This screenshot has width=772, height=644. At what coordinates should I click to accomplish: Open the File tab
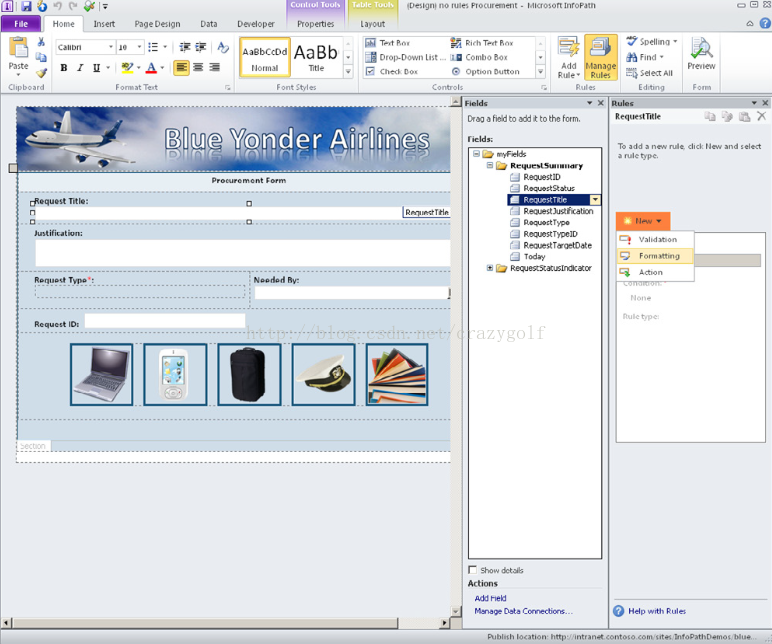21,24
